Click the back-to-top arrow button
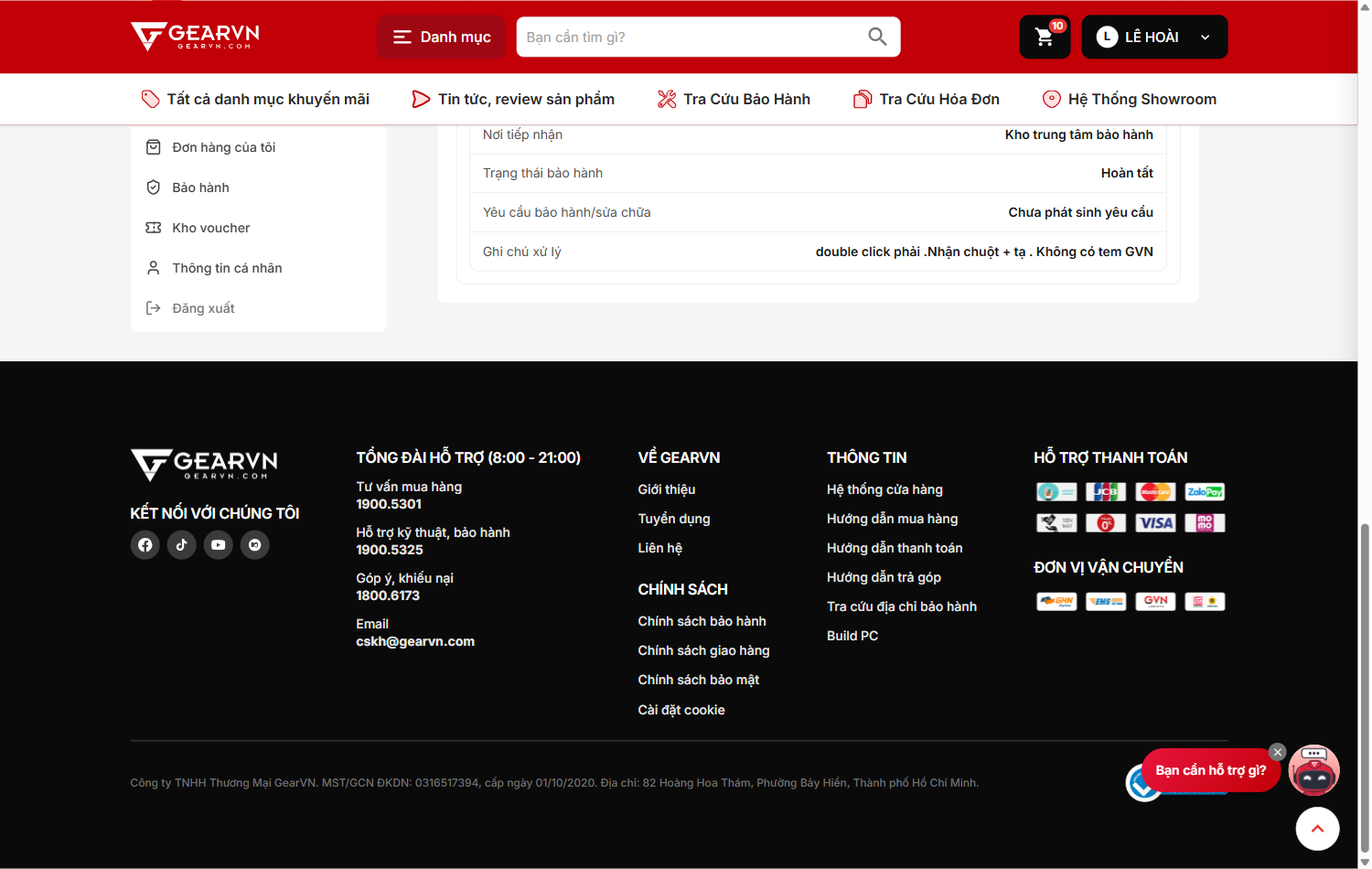The height and width of the screenshot is (869, 1372). pyautogui.click(x=1318, y=829)
